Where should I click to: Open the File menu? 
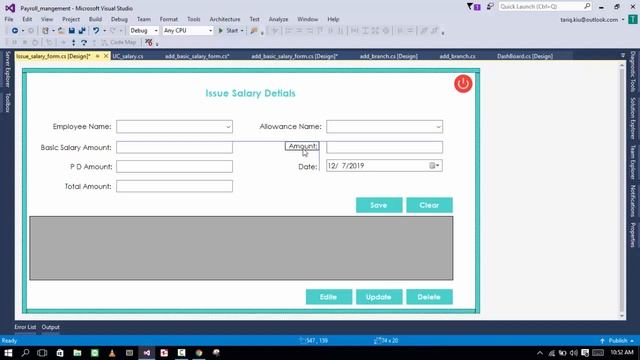point(9,19)
